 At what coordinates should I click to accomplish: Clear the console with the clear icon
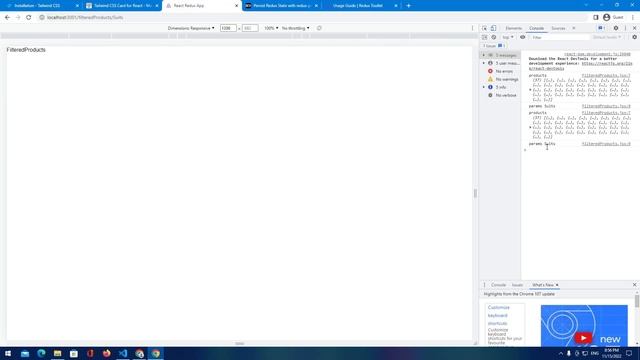coord(493,37)
